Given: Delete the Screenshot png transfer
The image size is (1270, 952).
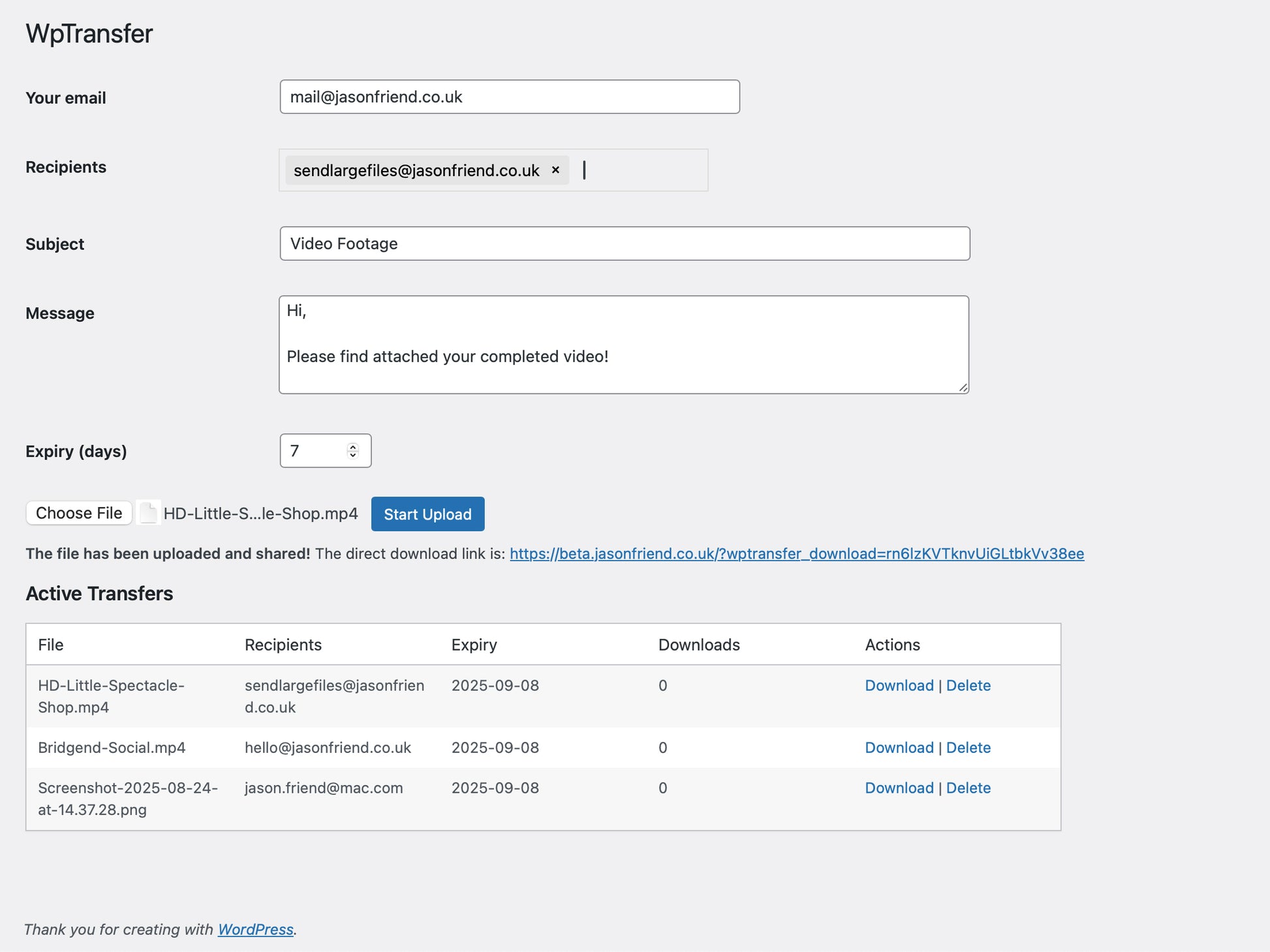Looking at the screenshot, I should click(968, 788).
